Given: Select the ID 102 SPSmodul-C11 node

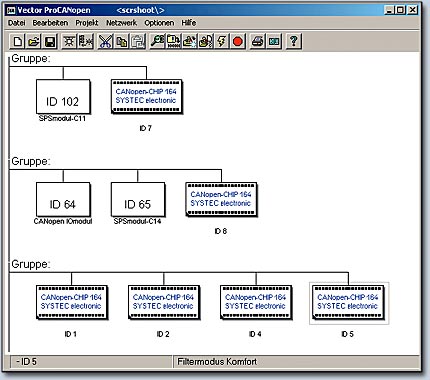Looking at the screenshot, I should [x=63, y=97].
